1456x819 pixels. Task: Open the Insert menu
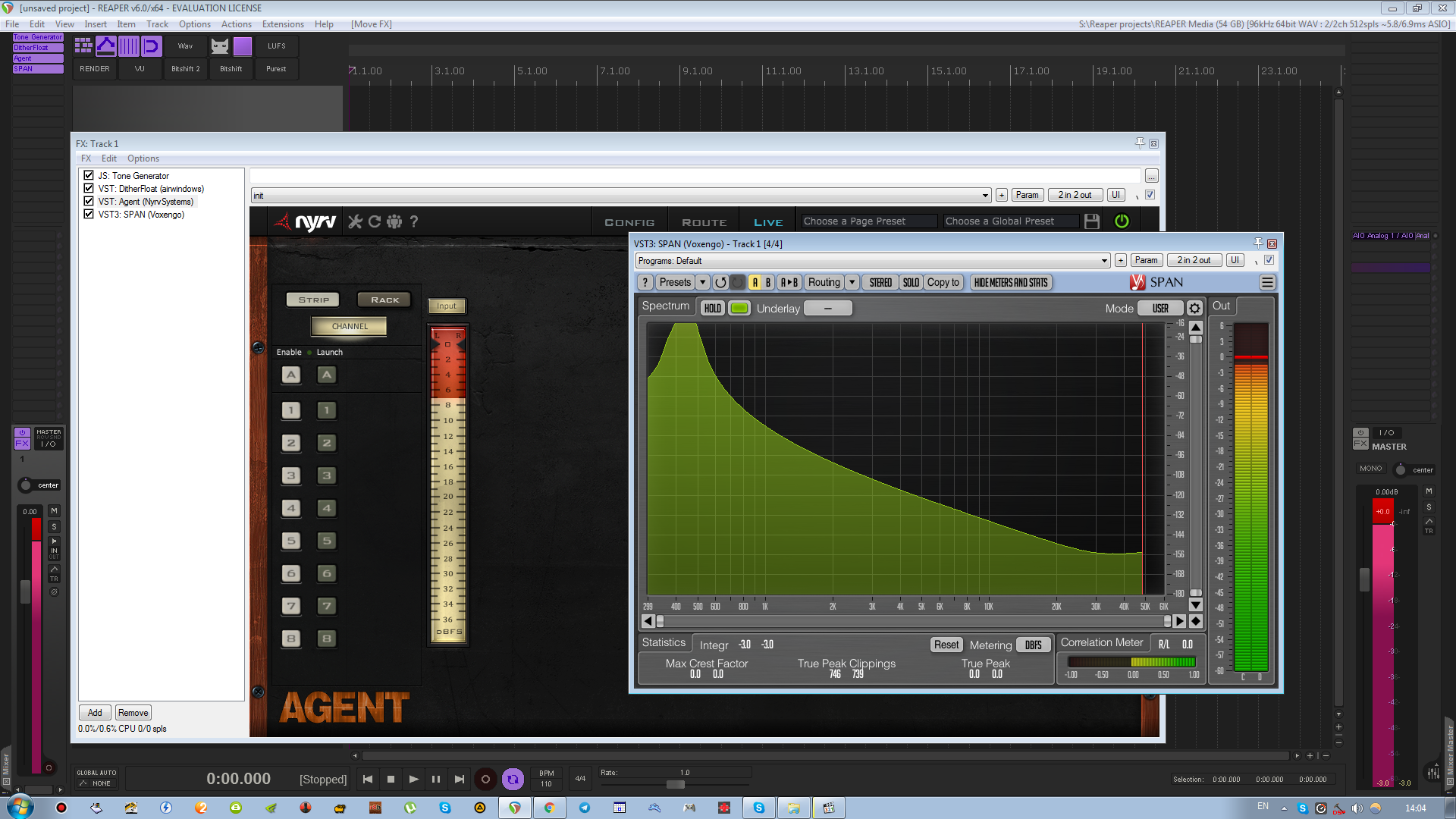[95, 24]
